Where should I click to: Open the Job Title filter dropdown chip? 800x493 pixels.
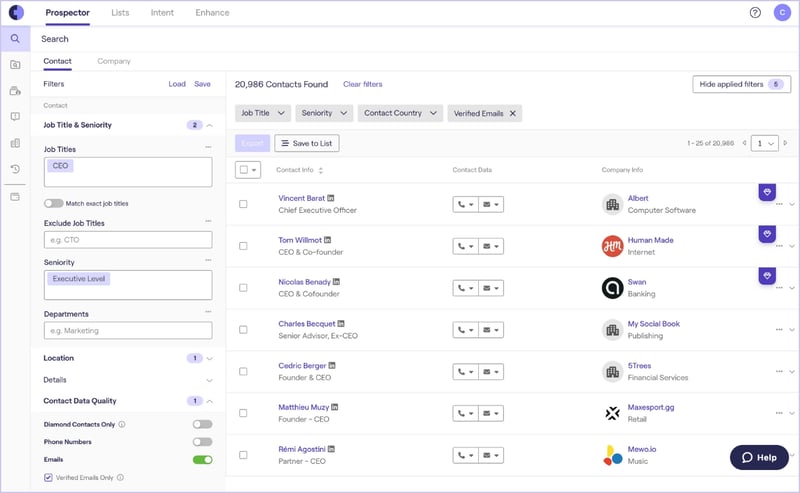[x=263, y=113]
